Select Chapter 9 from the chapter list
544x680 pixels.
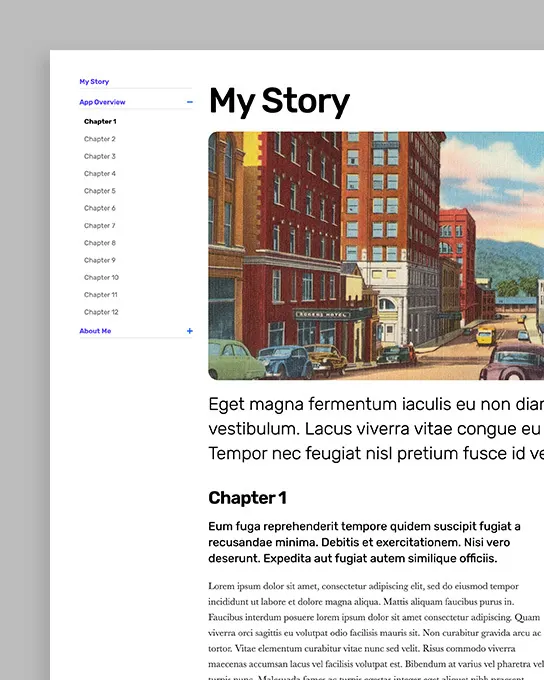[x=100, y=260]
